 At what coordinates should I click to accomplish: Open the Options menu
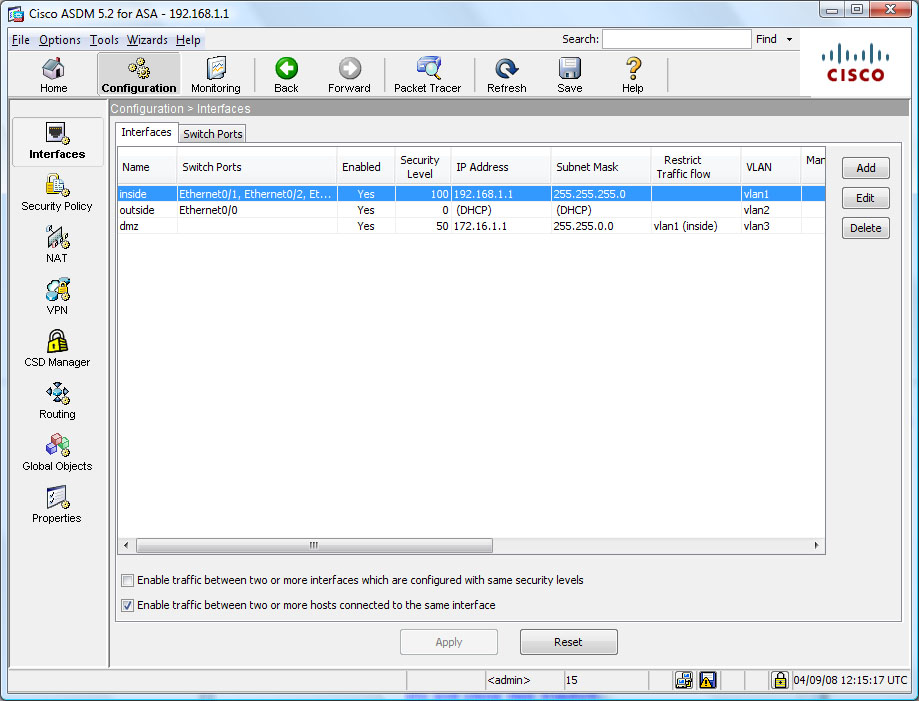coord(60,40)
